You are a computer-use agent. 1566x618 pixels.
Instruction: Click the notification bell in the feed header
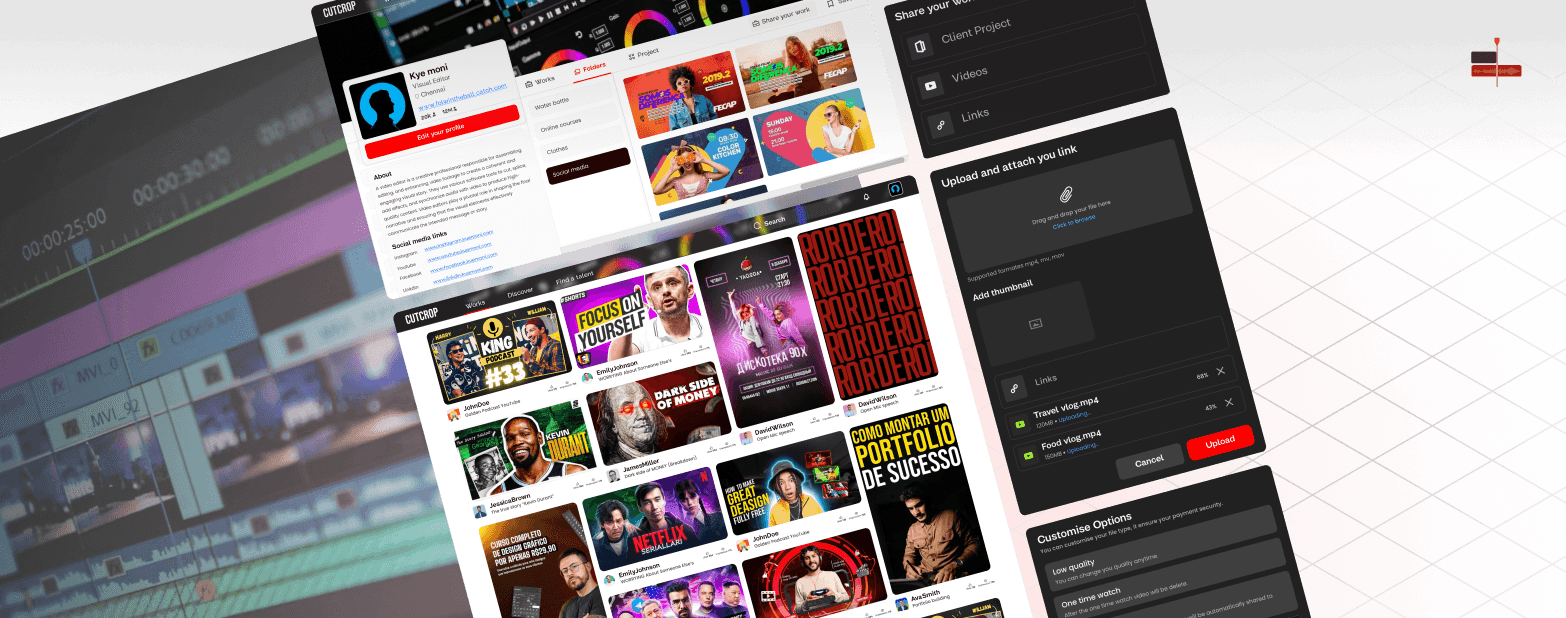866,197
